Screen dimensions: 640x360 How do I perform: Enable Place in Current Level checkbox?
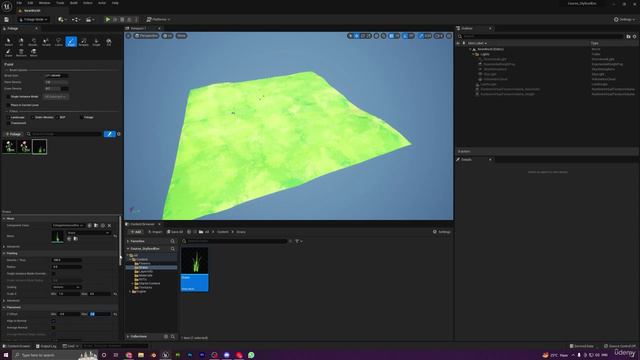coord(8,105)
